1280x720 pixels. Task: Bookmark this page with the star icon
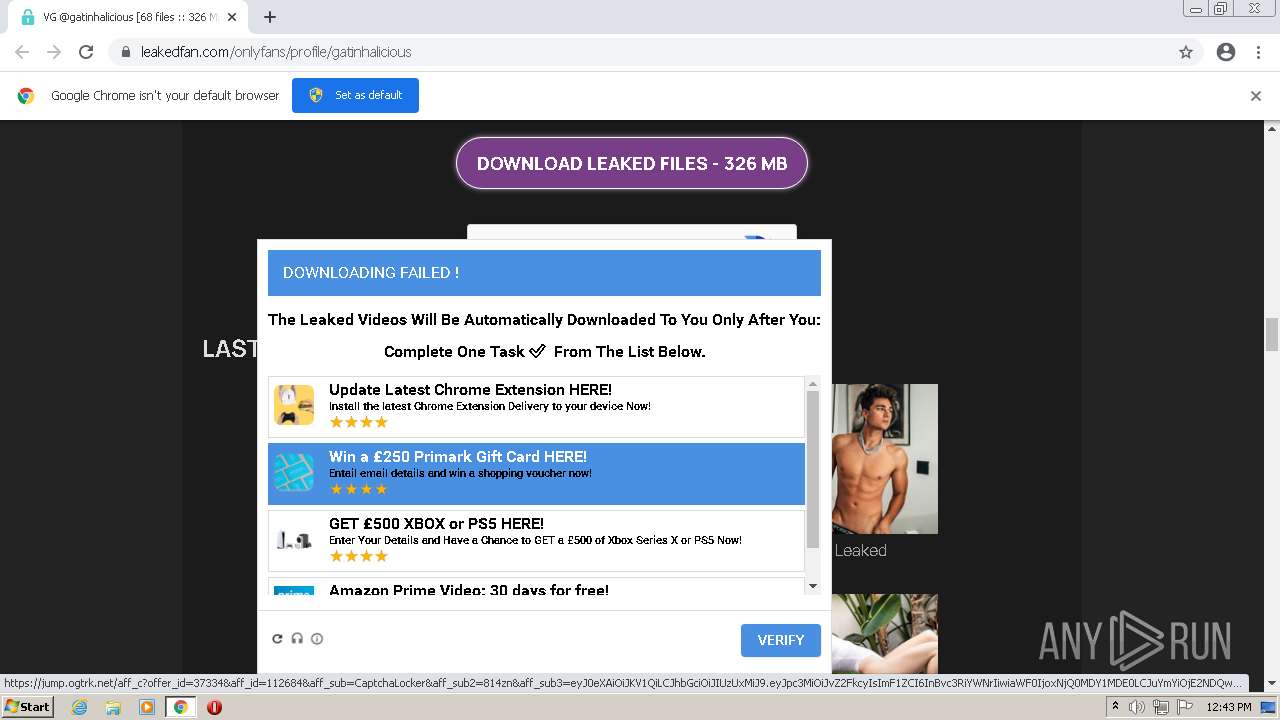(x=1186, y=52)
